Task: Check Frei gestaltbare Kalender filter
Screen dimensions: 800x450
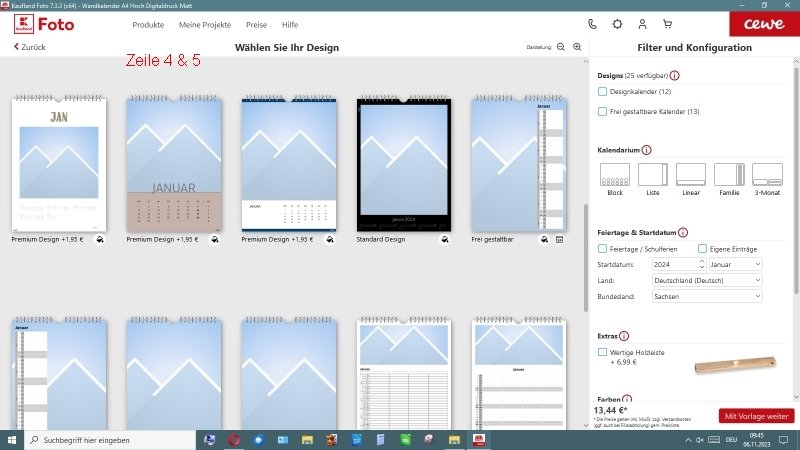Action: pos(602,111)
